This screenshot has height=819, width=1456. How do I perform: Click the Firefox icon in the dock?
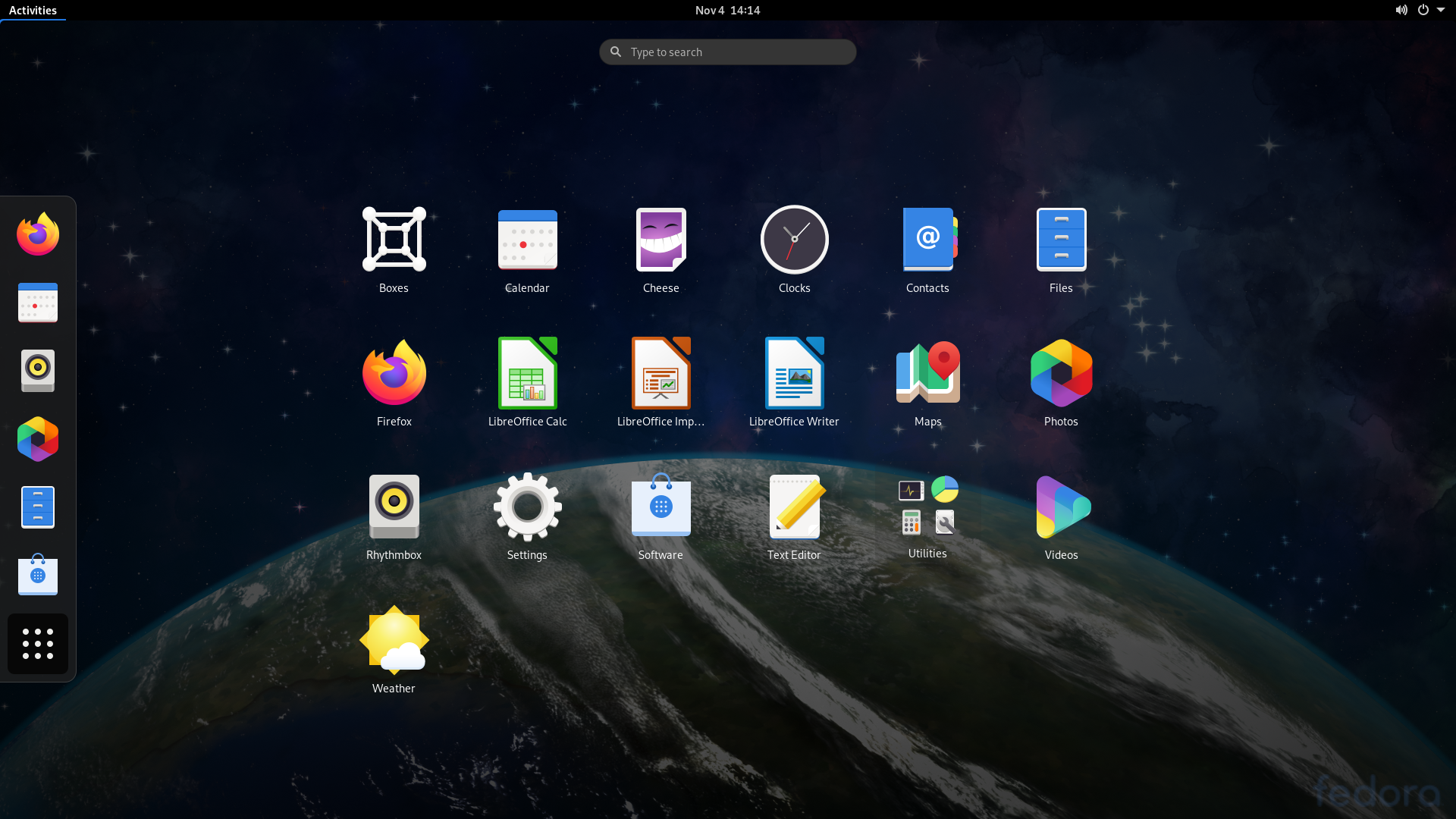tap(38, 234)
